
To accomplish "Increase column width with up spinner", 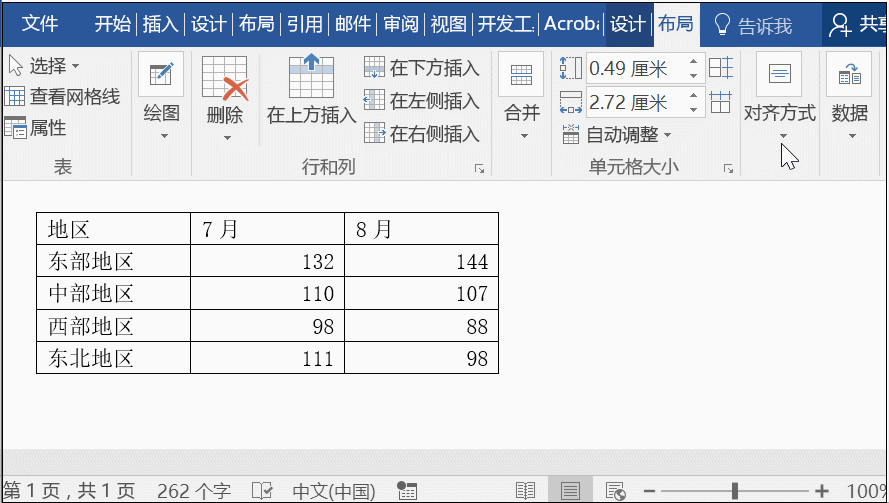I will click(x=693, y=96).
